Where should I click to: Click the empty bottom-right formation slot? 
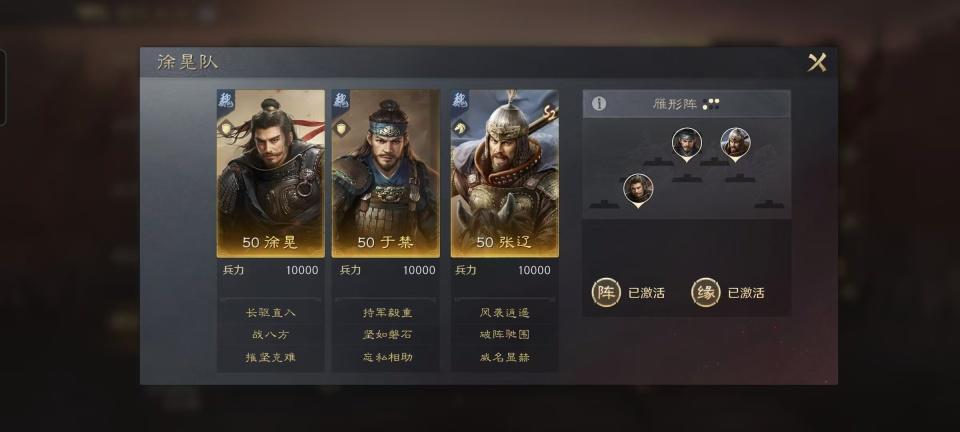point(769,204)
